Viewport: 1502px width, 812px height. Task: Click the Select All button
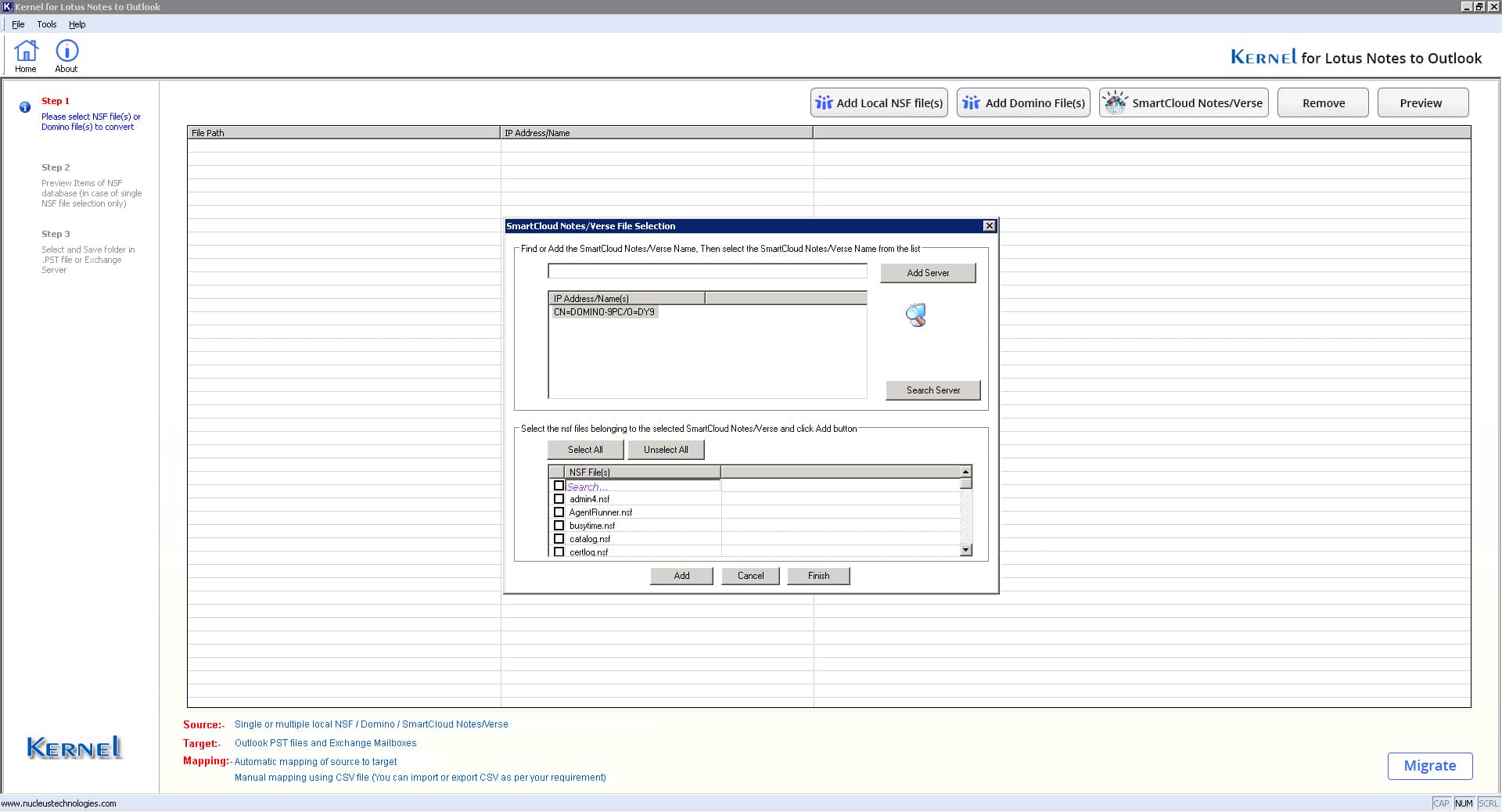click(x=585, y=450)
